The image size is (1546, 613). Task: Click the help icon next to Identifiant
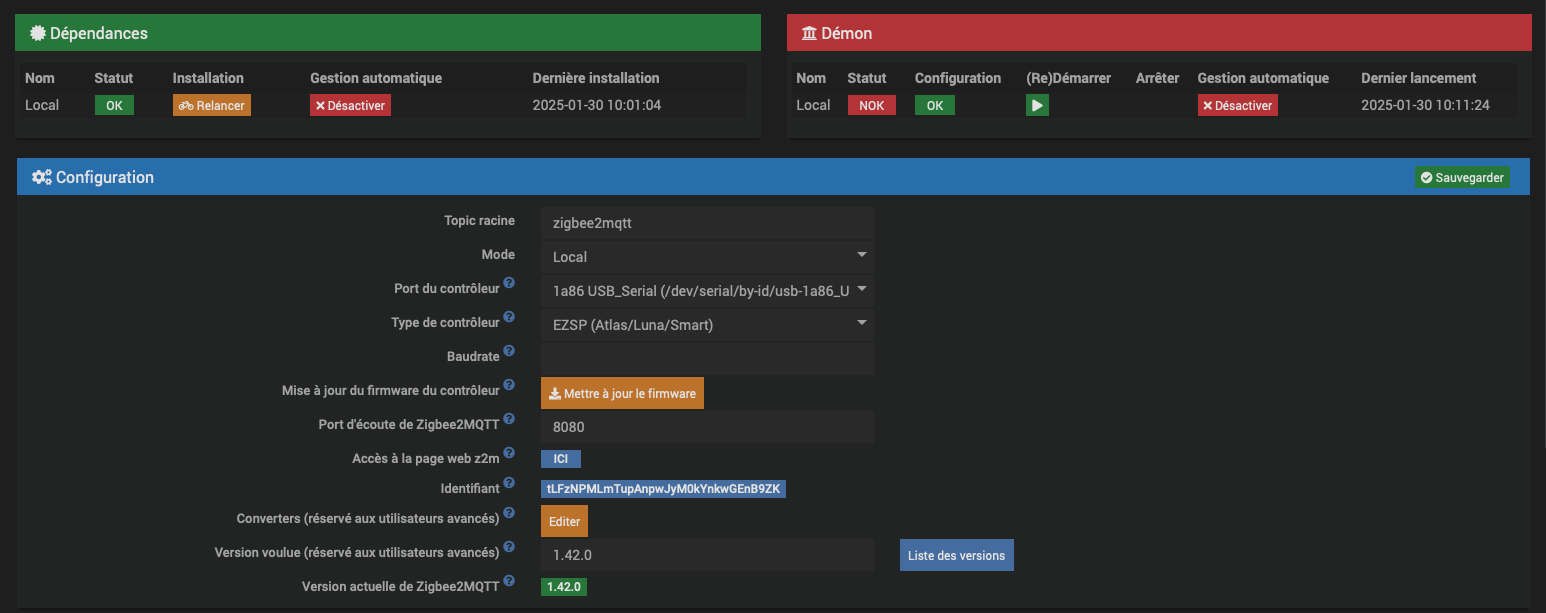tap(509, 484)
